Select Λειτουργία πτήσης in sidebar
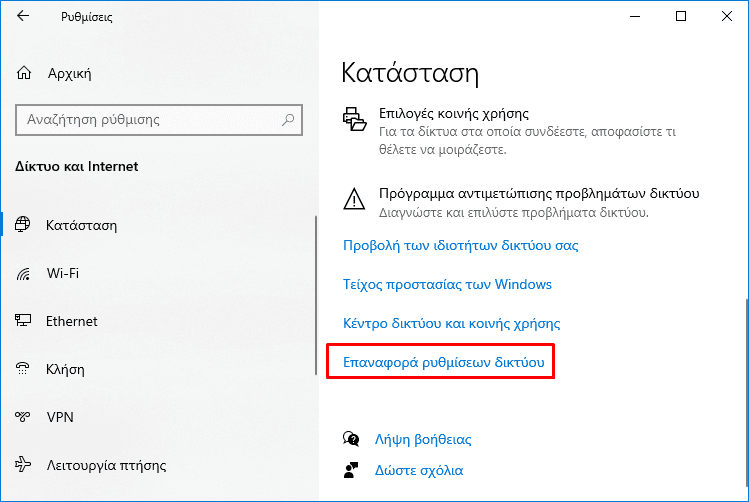This screenshot has width=749, height=502. 106,465
